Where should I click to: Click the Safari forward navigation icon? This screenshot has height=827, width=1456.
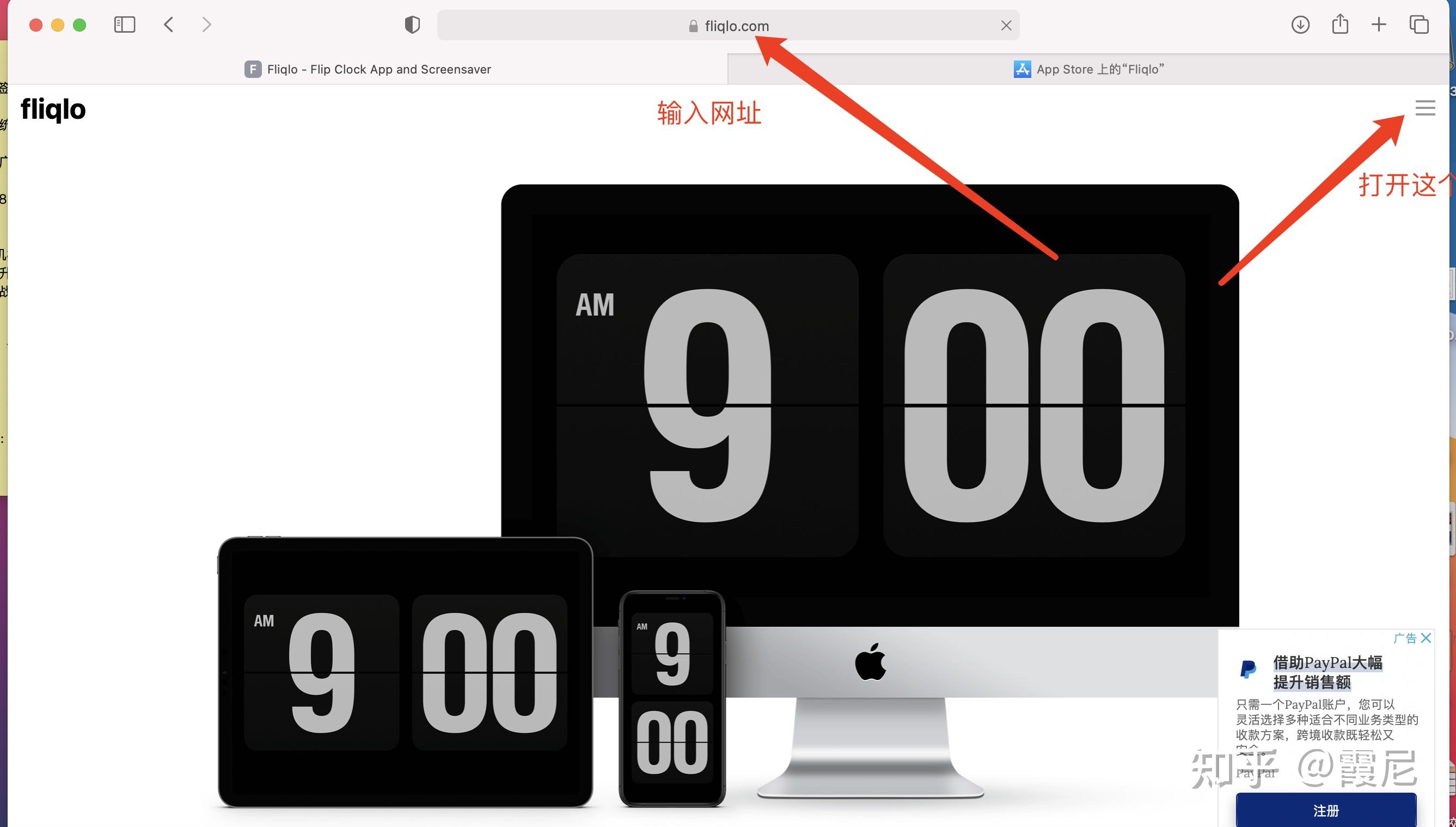click(x=204, y=24)
